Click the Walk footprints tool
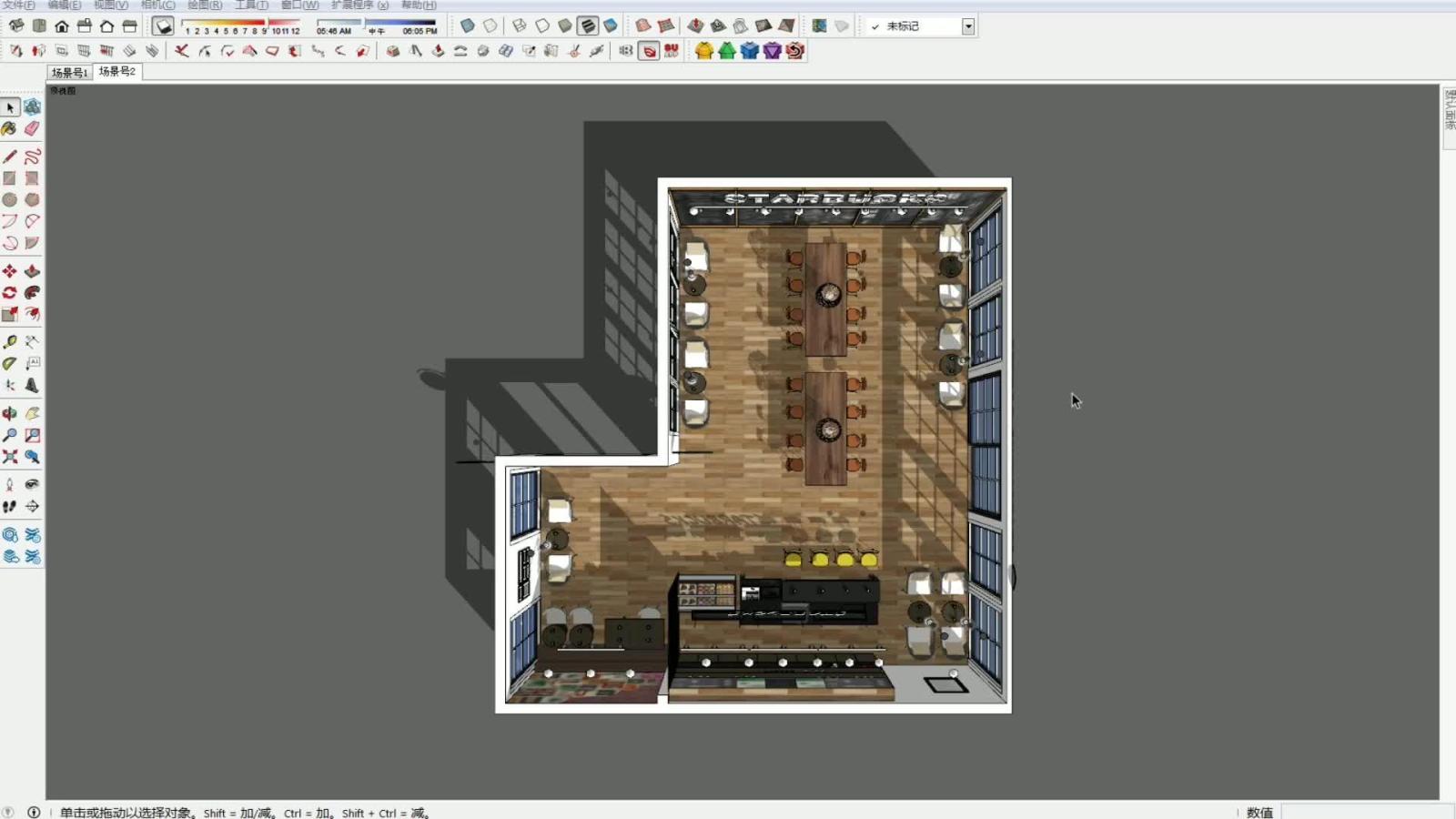1456x819 pixels. tap(10, 507)
